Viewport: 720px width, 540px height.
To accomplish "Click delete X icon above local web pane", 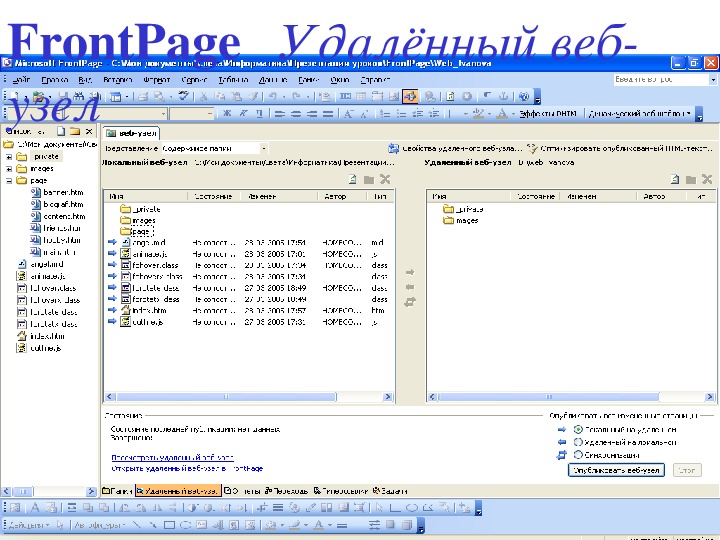I will pyautogui.click(x=385, y=180).
